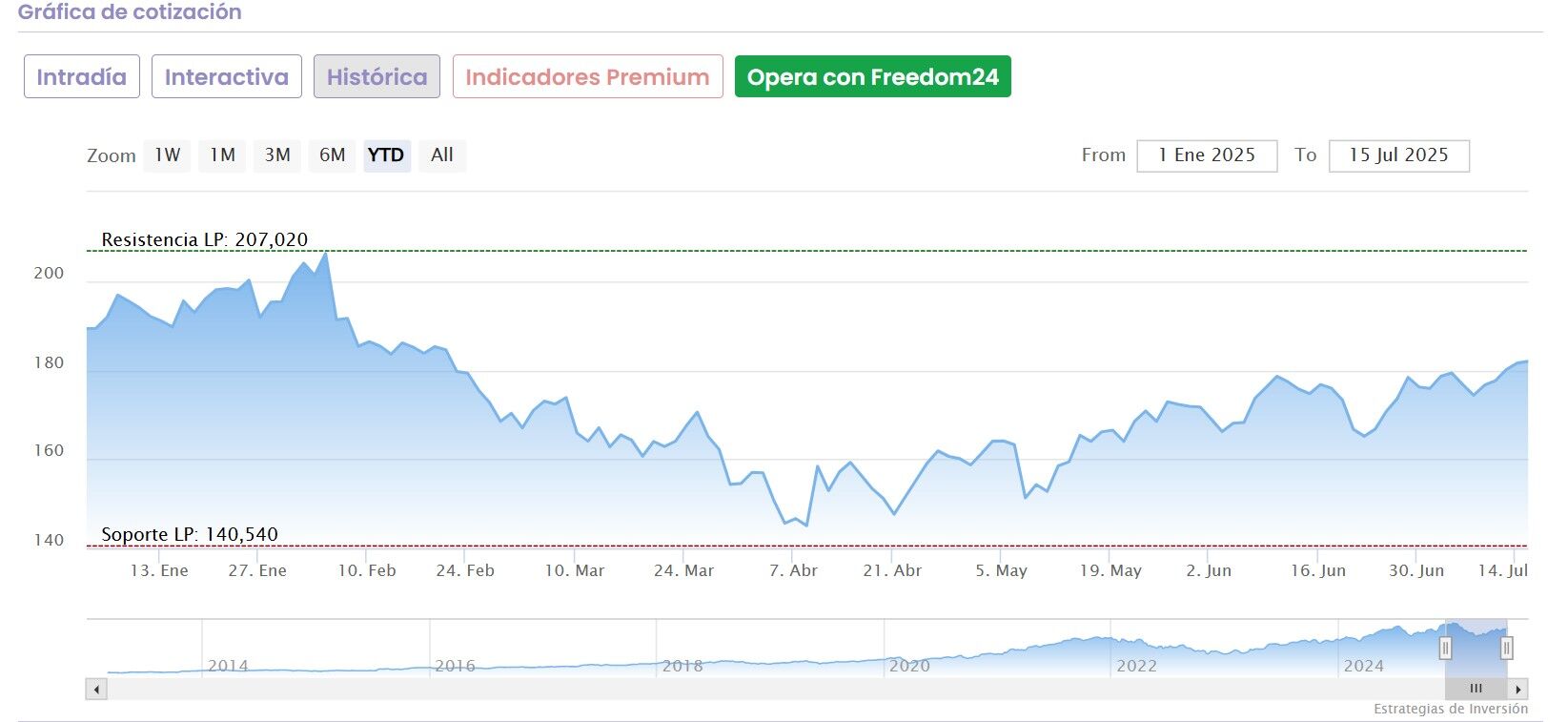Switch to the Intradía chart tab

pos(81,77)
